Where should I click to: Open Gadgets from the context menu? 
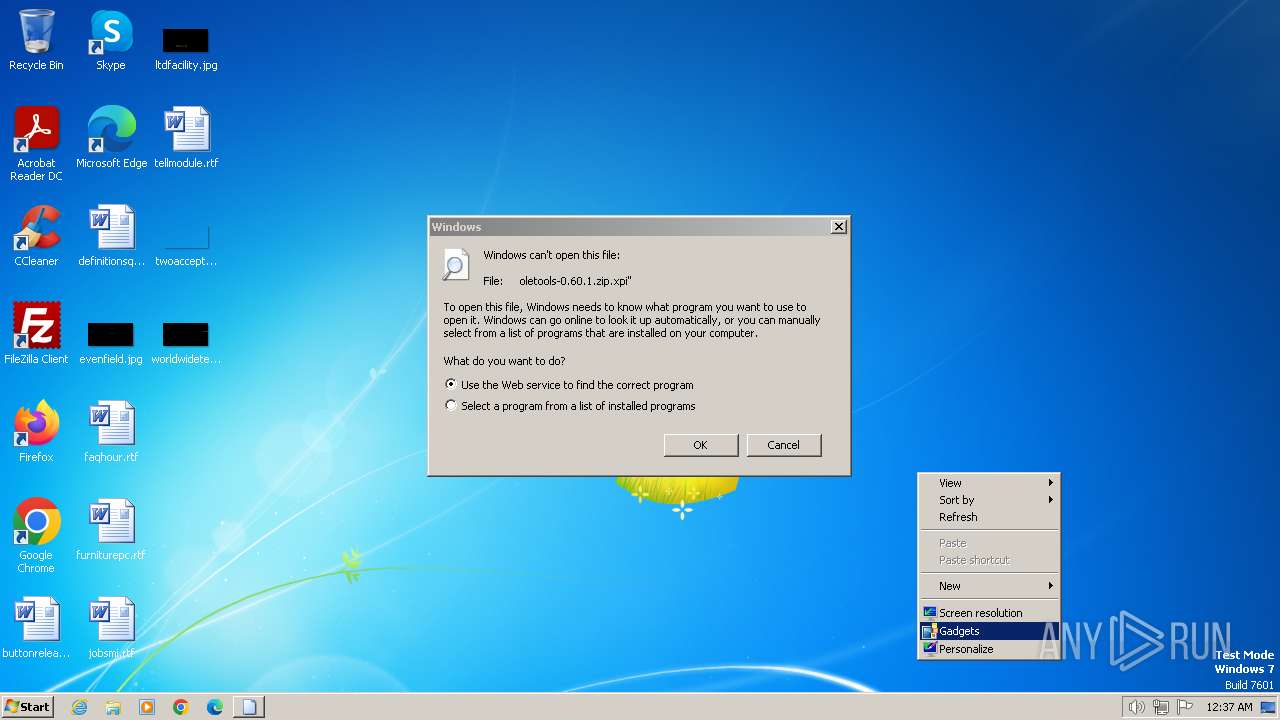click(989, 631)
